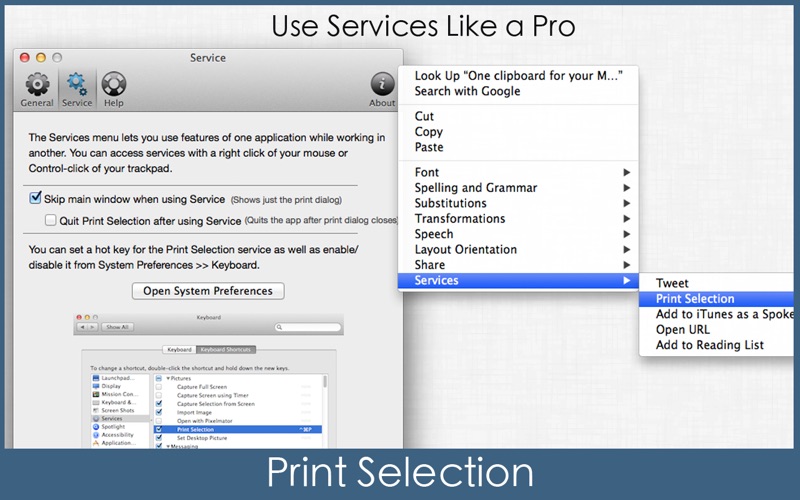Click the Launchpad icon in the sidebar list

tap(96, 379)
